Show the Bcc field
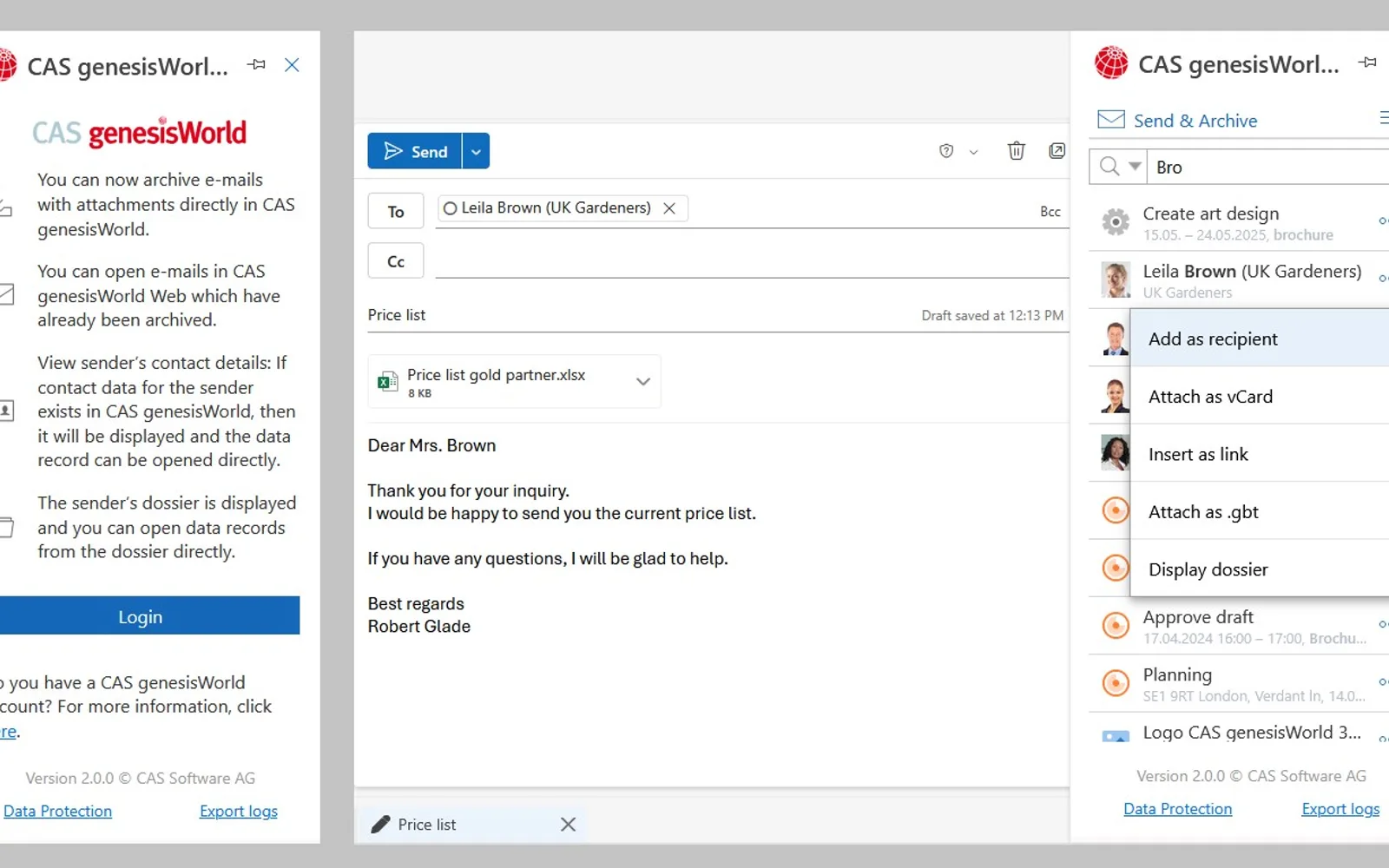The height and width of the screenshot is (868, 1389). [x=1050, y=211]
